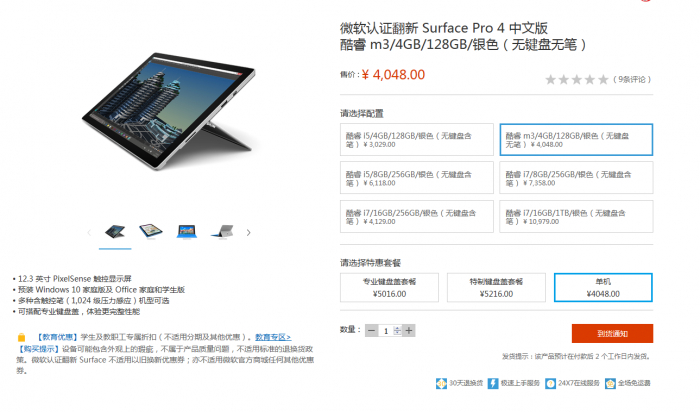View the blue keyboard Surface thumbnail

187,232
